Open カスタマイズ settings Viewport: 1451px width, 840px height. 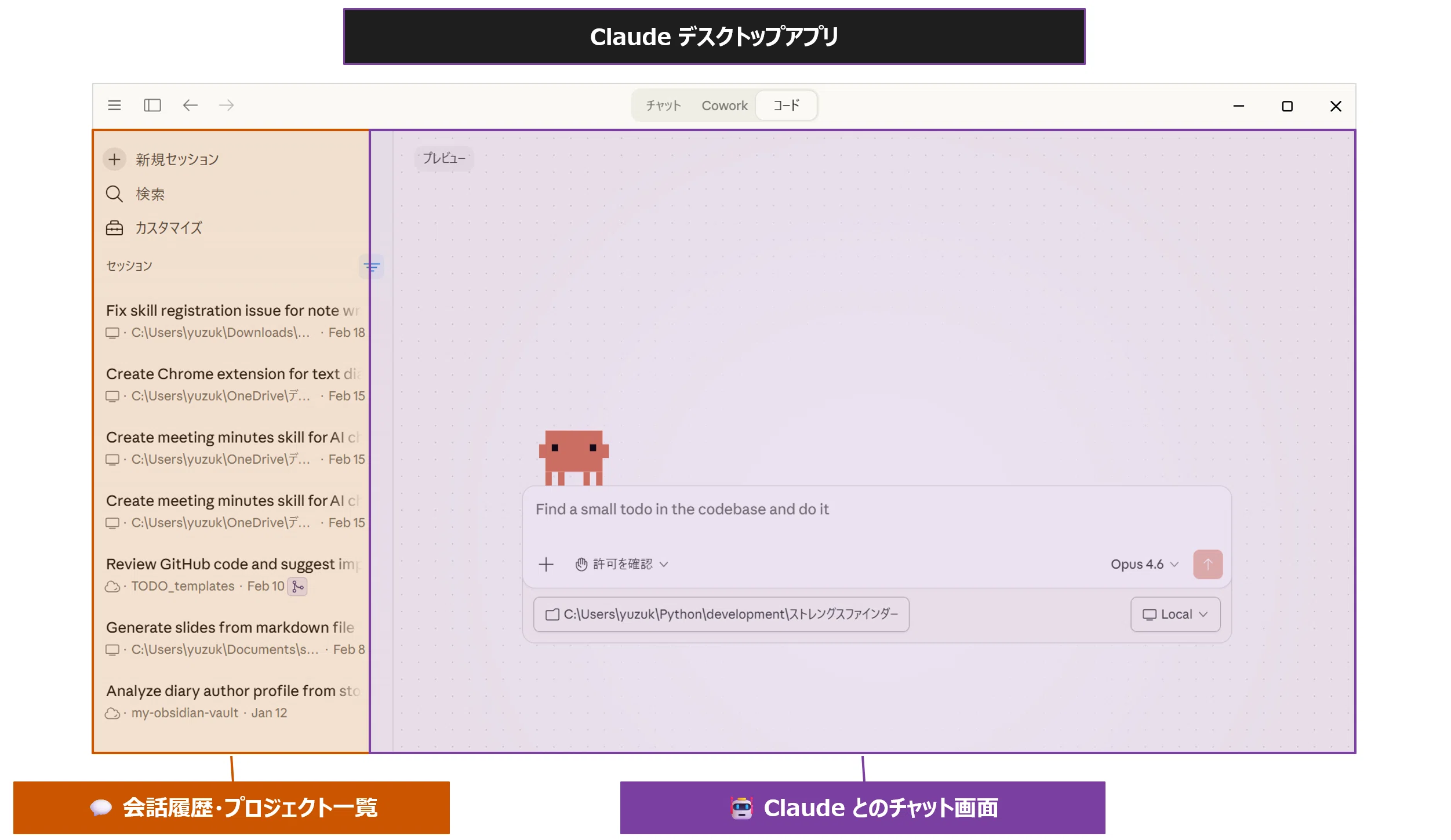[168, 228]
